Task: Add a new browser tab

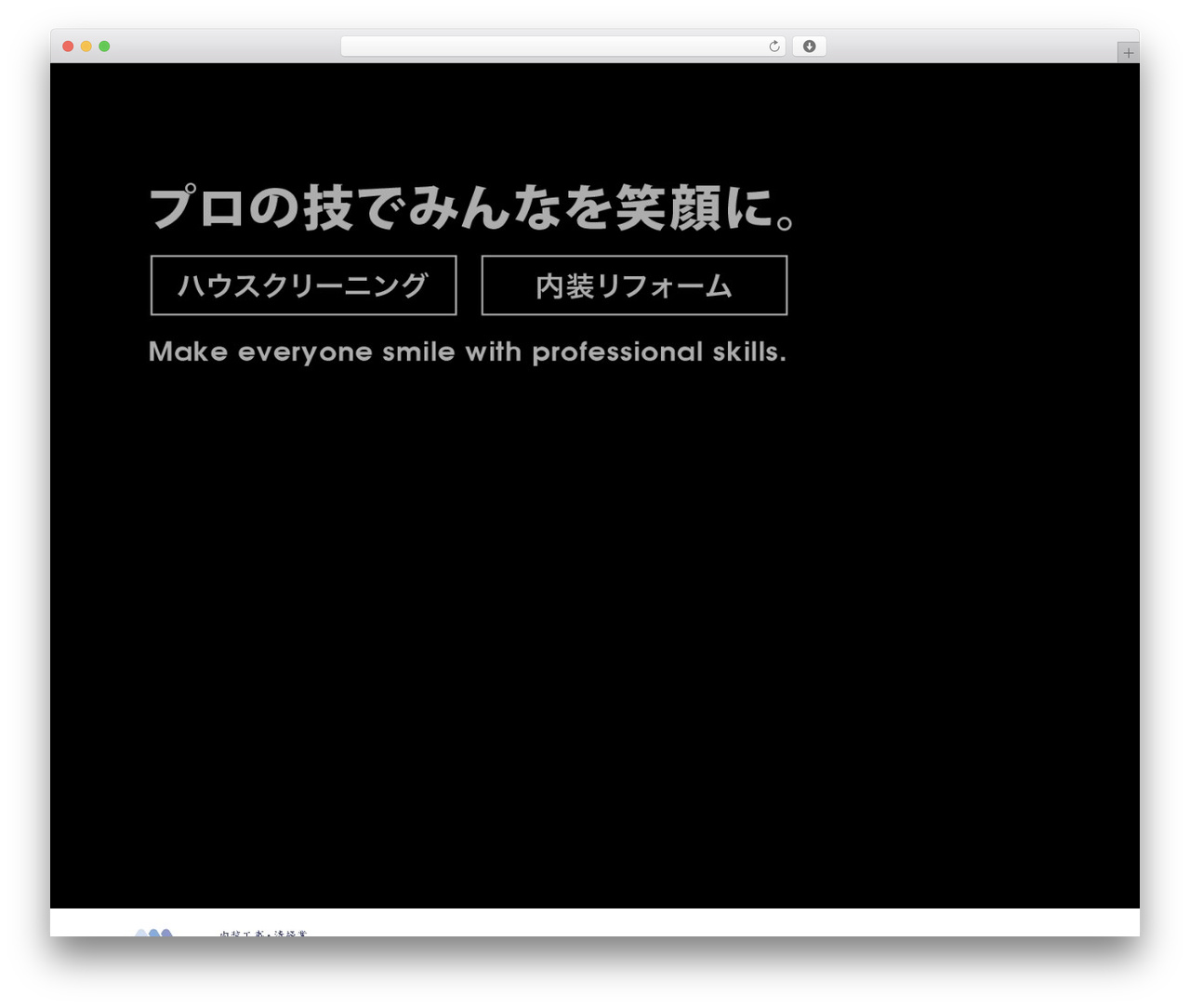Action: point(1128,53)
